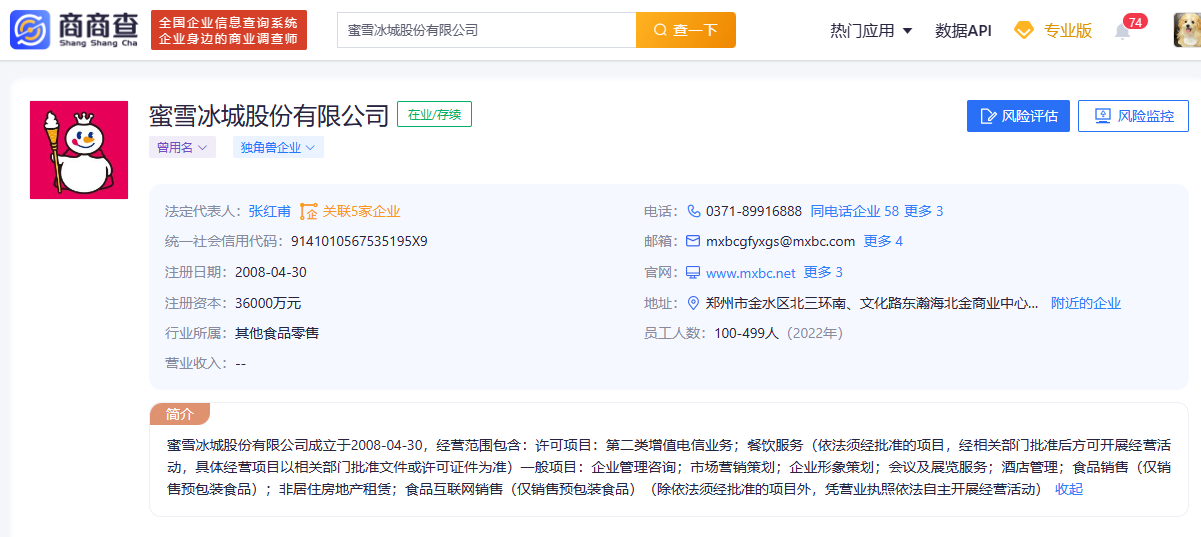Click the company title 蜜雪冰城股份有限公司
The width and height of the screenshot is (1201, 537).
tap(269, 116)
